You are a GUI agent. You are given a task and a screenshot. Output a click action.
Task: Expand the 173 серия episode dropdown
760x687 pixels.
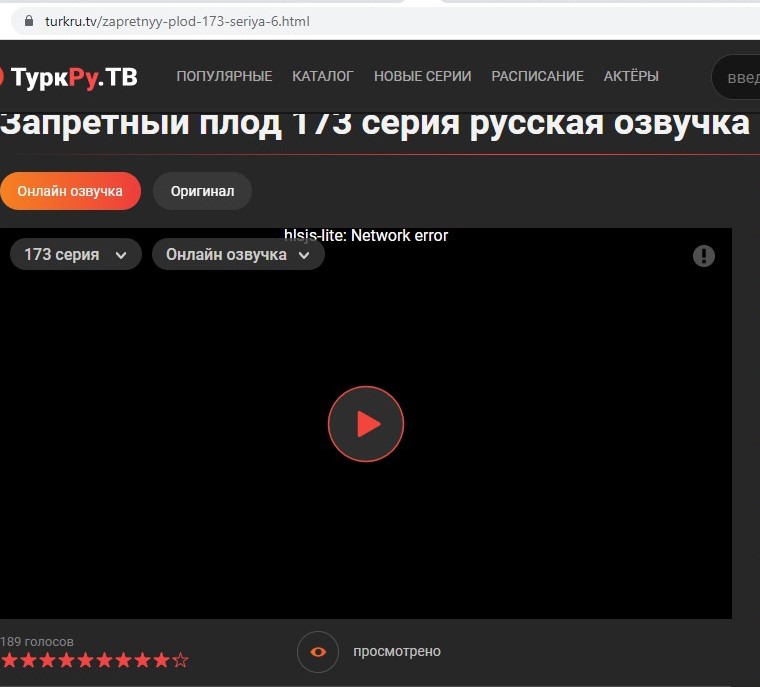point(75,255)
